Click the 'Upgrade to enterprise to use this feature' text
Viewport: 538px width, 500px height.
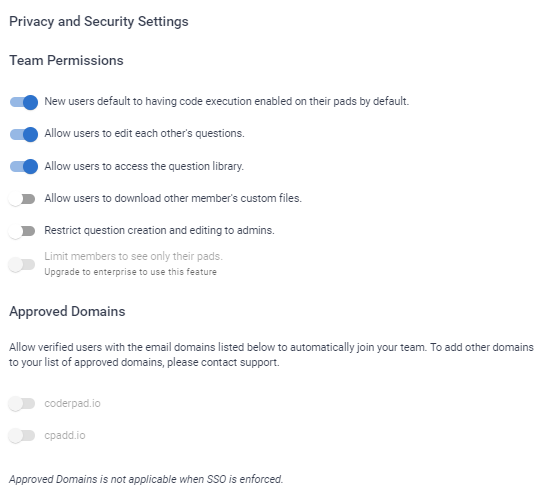[130, 272]
